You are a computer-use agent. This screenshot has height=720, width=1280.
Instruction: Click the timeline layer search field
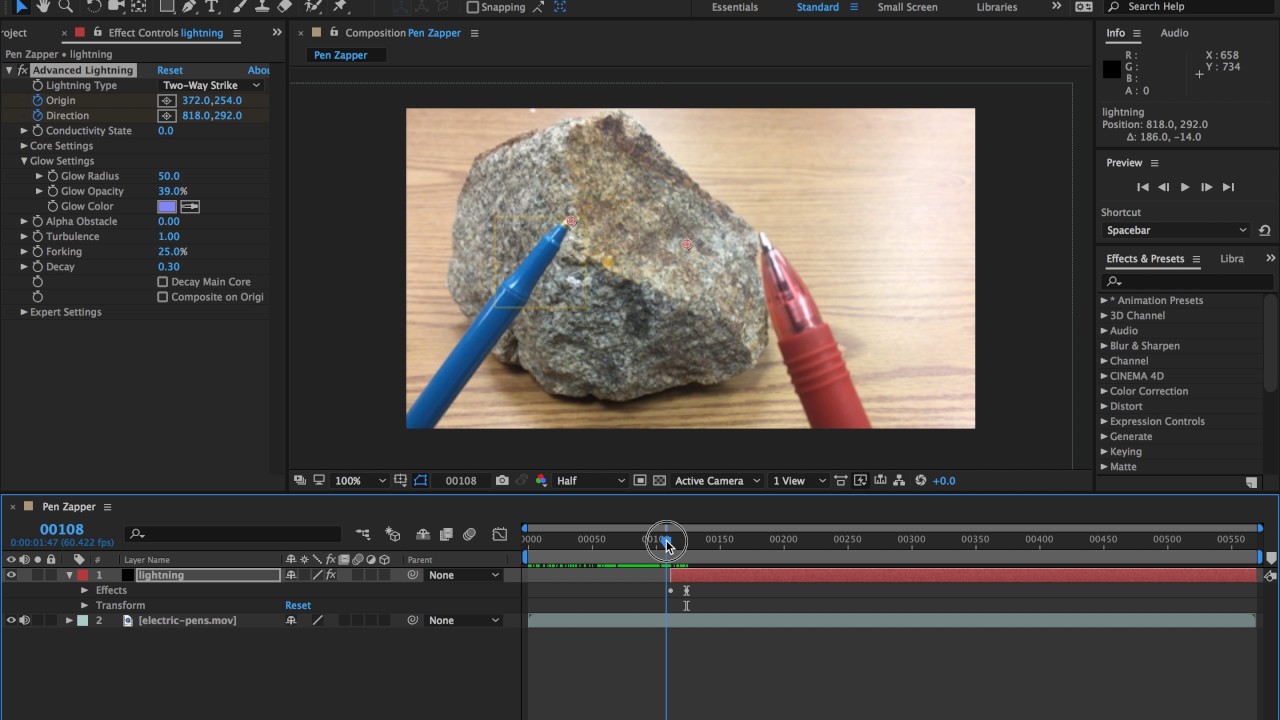click(x=234, y=535)
